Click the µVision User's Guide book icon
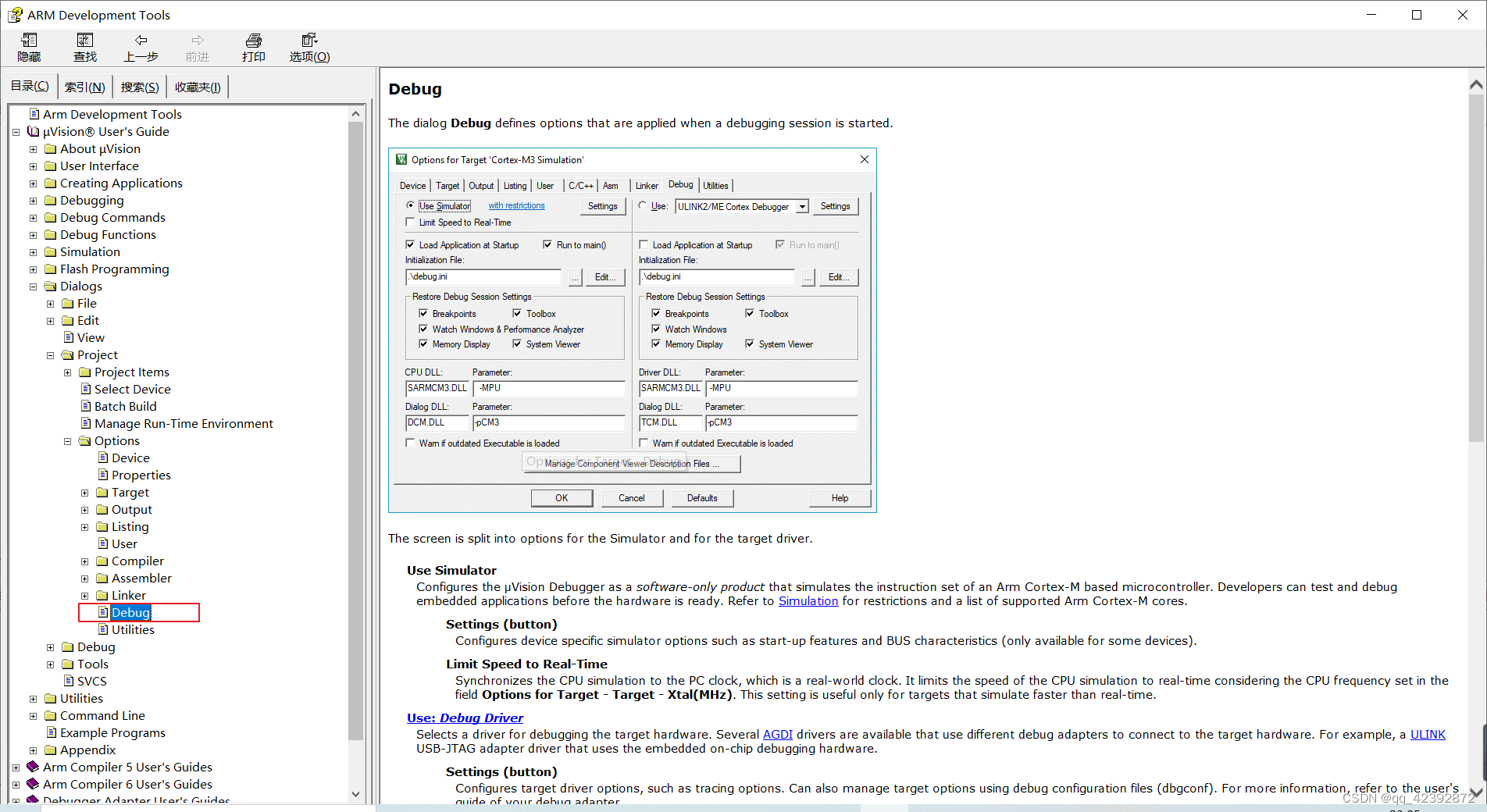 (34, 131)
